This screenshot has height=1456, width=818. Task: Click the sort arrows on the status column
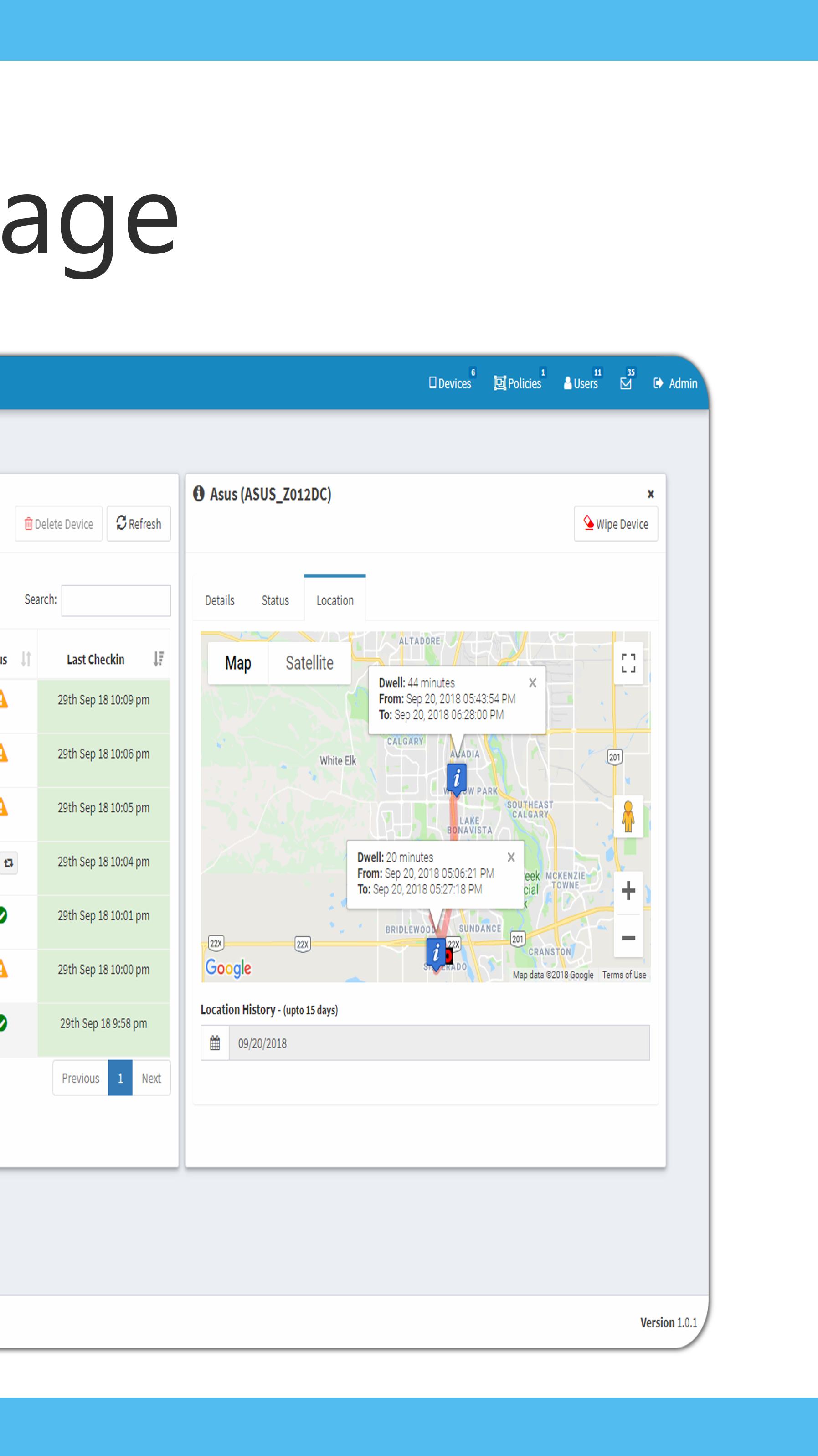point(26,659)
